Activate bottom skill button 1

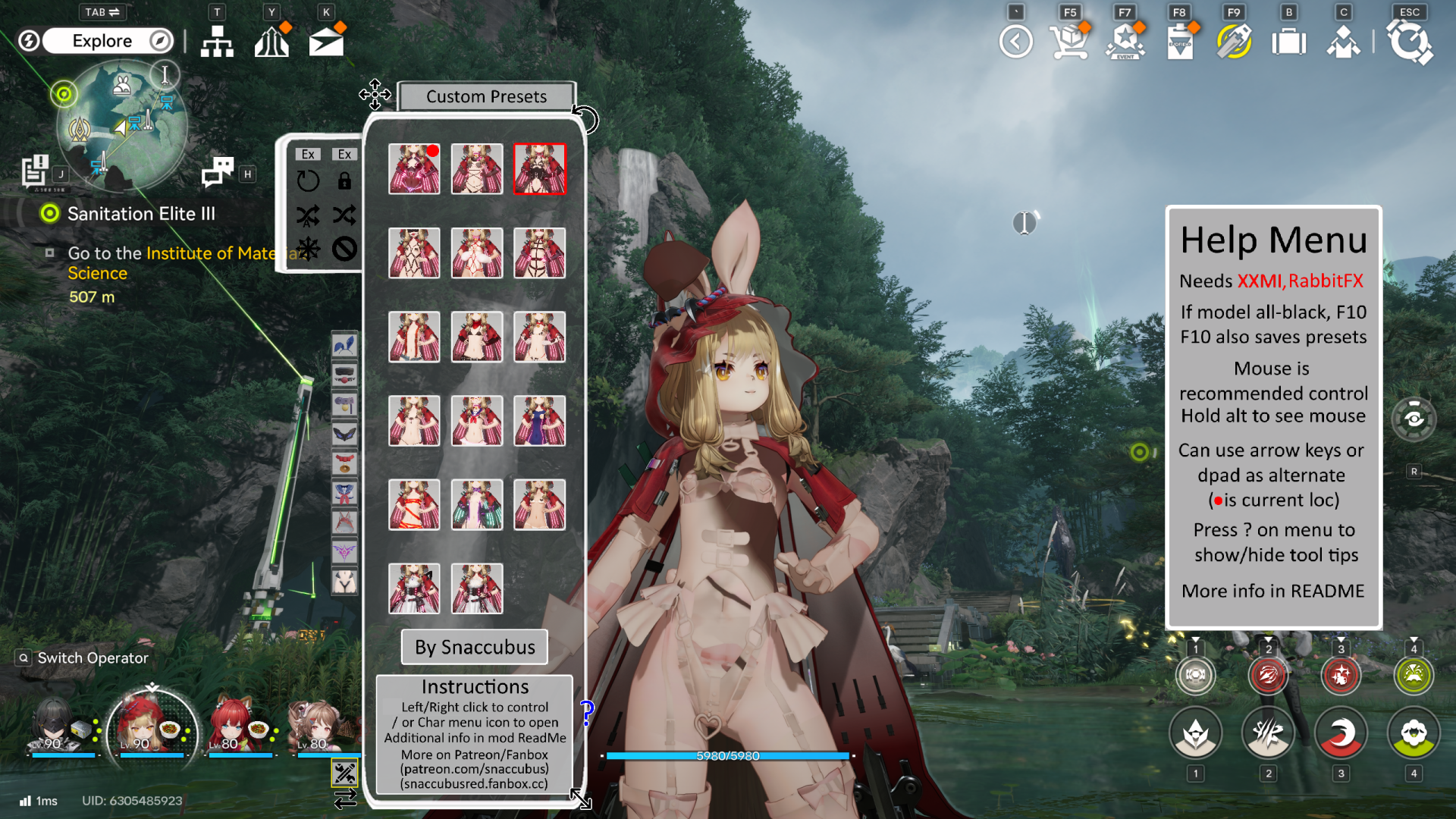click(x=1195, y=733)
